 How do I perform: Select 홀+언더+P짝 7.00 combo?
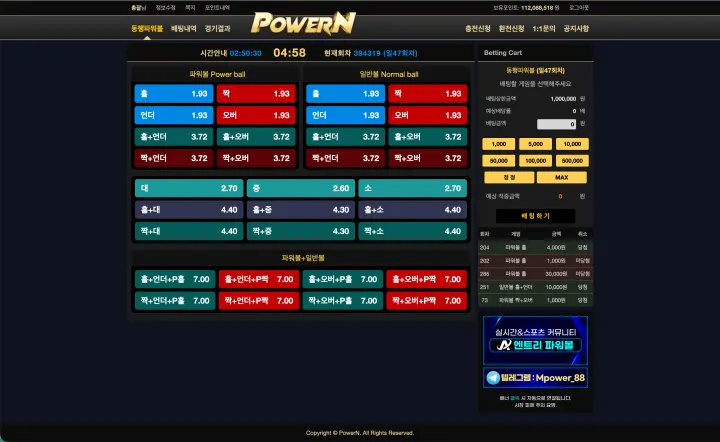[x=259, y=279]
